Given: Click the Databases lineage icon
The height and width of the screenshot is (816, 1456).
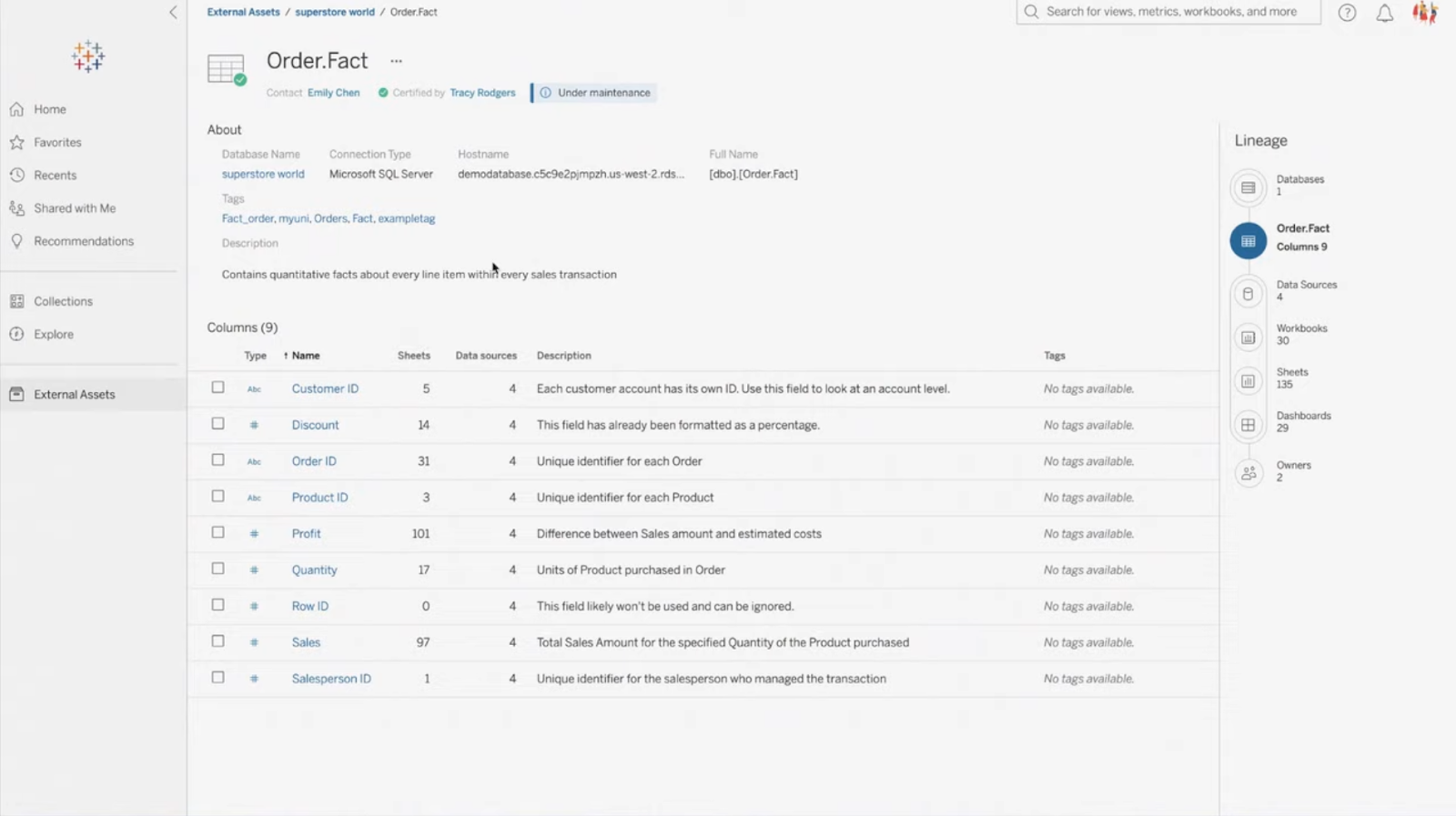Looking at the screenshot, I should [x=1248, y=187].
